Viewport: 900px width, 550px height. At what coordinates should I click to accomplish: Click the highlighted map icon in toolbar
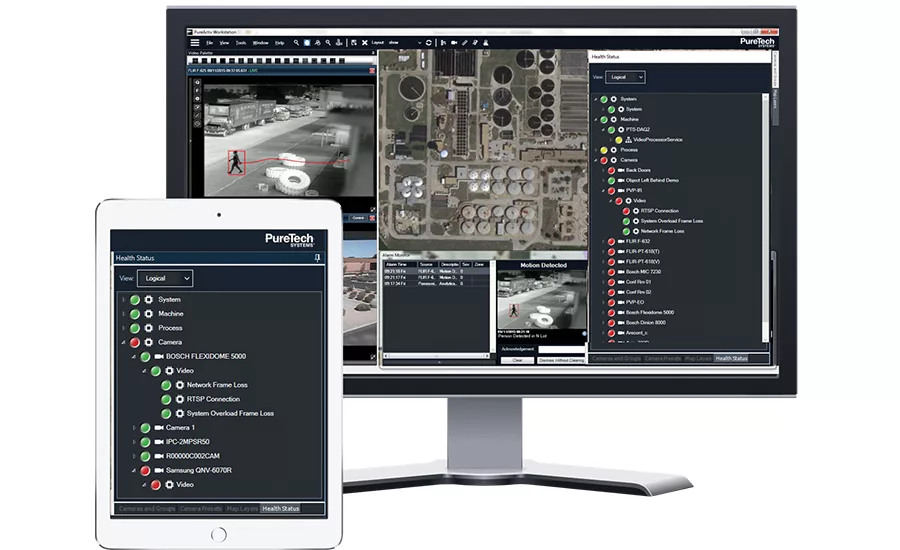coord(307,42)
